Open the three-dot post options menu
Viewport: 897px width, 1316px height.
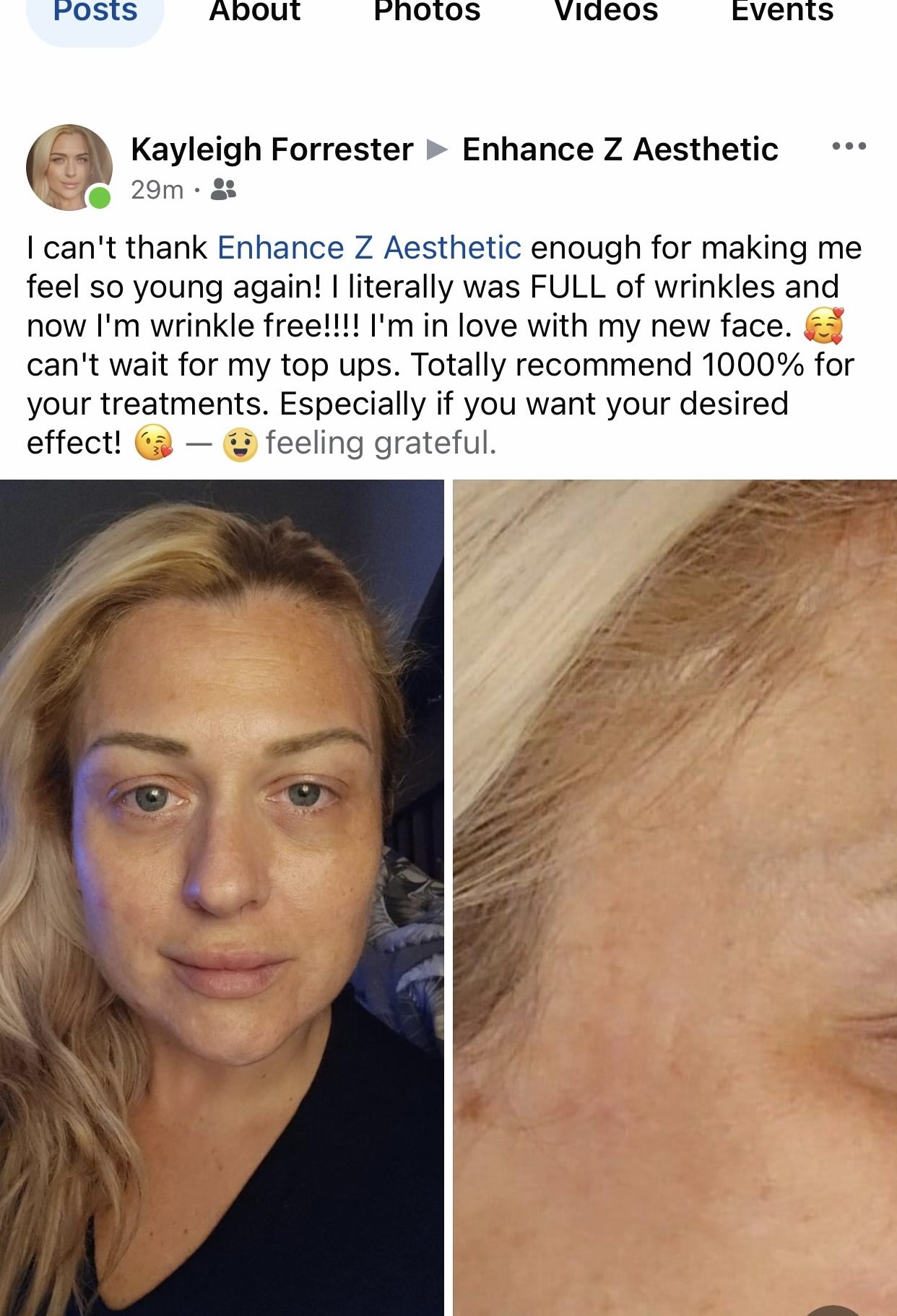(849, 147)
